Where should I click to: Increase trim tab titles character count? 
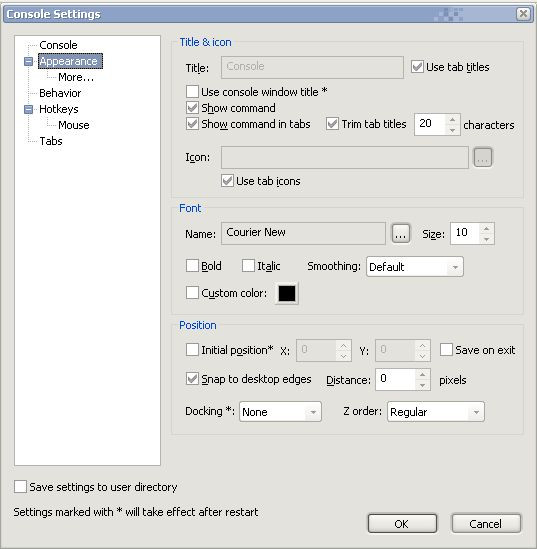pyautogui.click(x=452, y=119)
